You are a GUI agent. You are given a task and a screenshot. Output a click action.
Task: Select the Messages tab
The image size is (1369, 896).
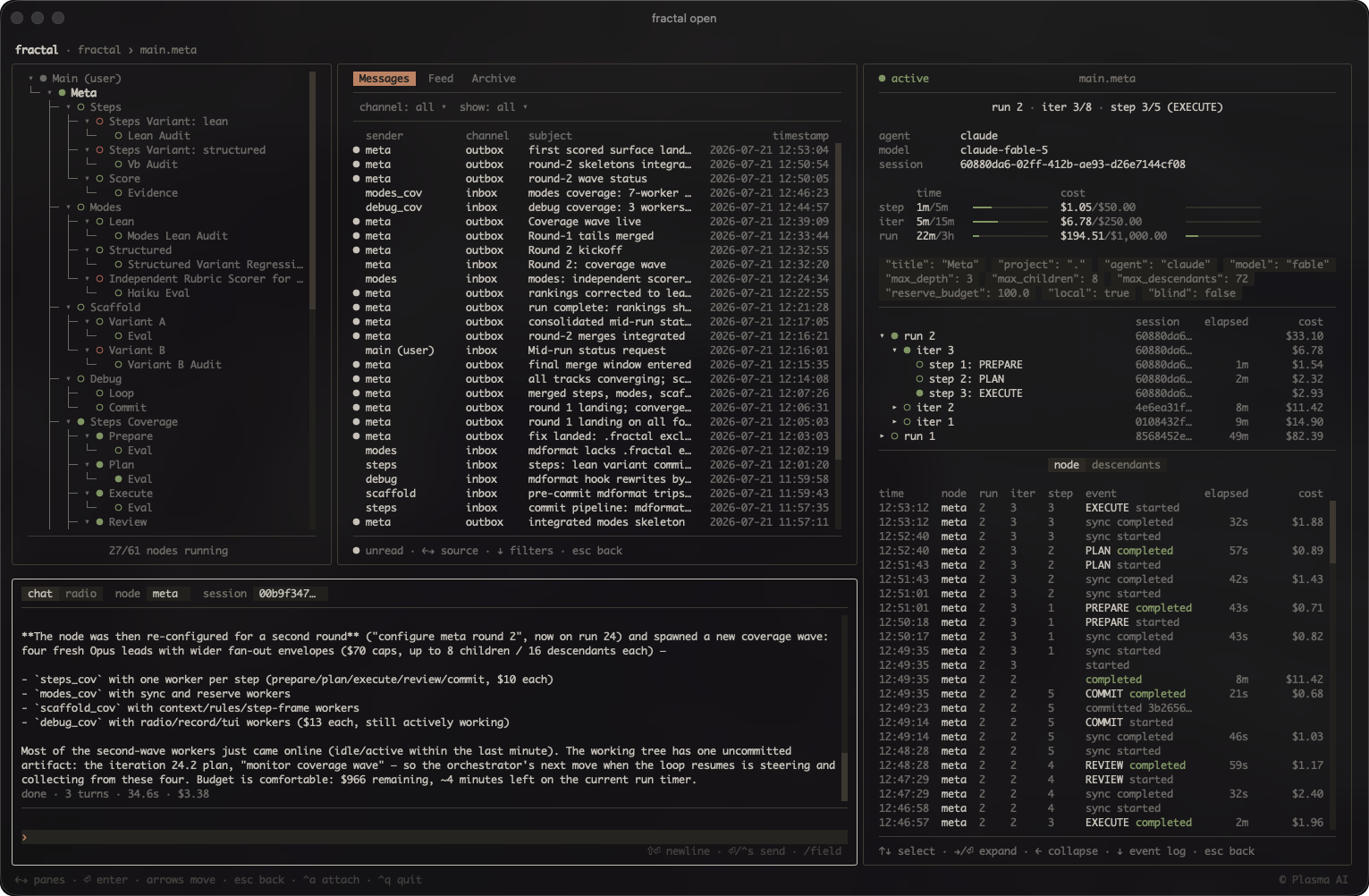coord(384,79)
